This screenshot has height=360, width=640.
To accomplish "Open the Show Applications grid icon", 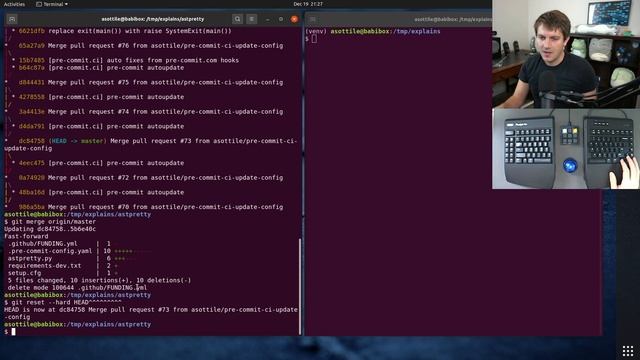I will (628, 351).
